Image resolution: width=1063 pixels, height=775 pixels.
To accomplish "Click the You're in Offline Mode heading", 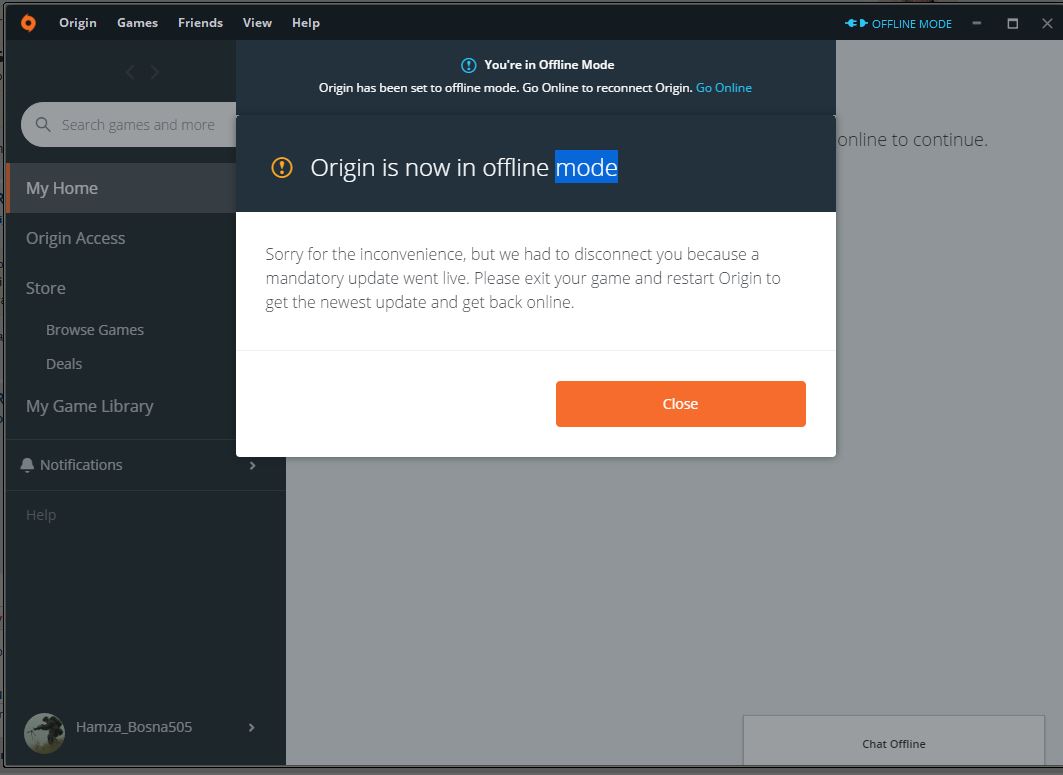I will 549,65.
